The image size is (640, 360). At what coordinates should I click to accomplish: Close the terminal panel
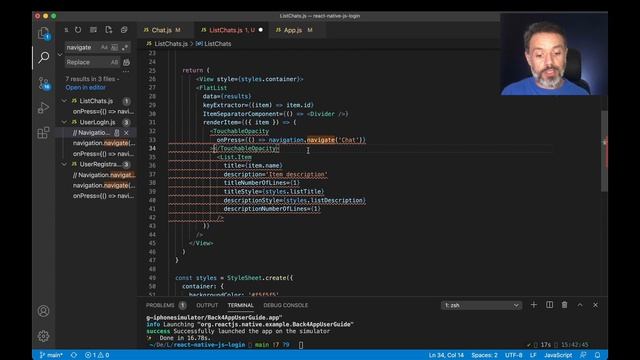tap(596, 305)
